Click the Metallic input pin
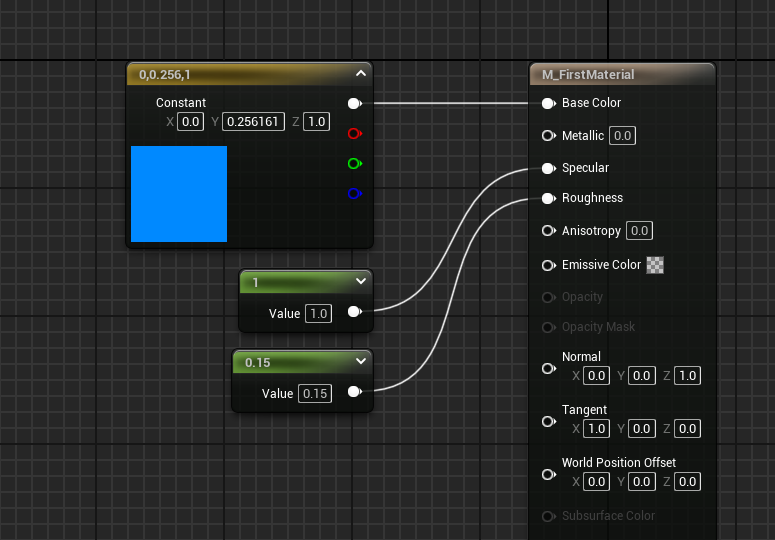 click(x=549, y=135)
